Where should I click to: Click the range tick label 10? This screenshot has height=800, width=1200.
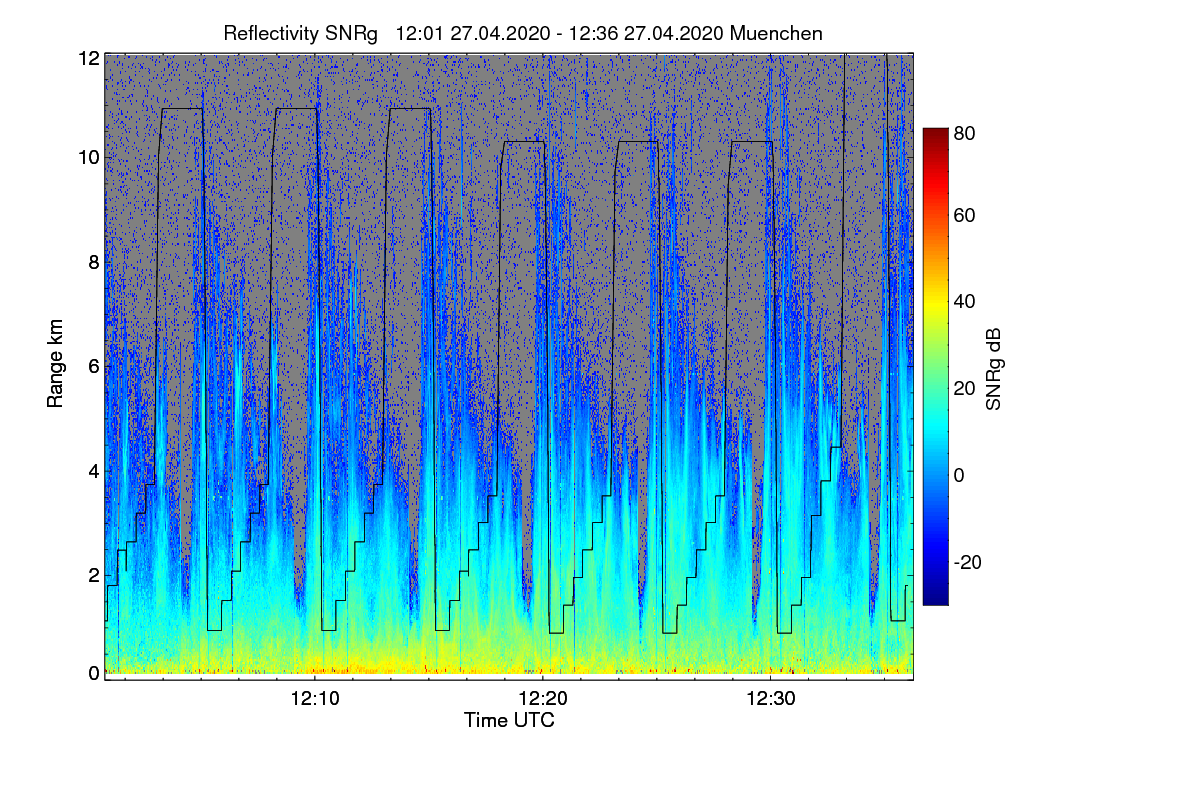click(x=89, y=157)
